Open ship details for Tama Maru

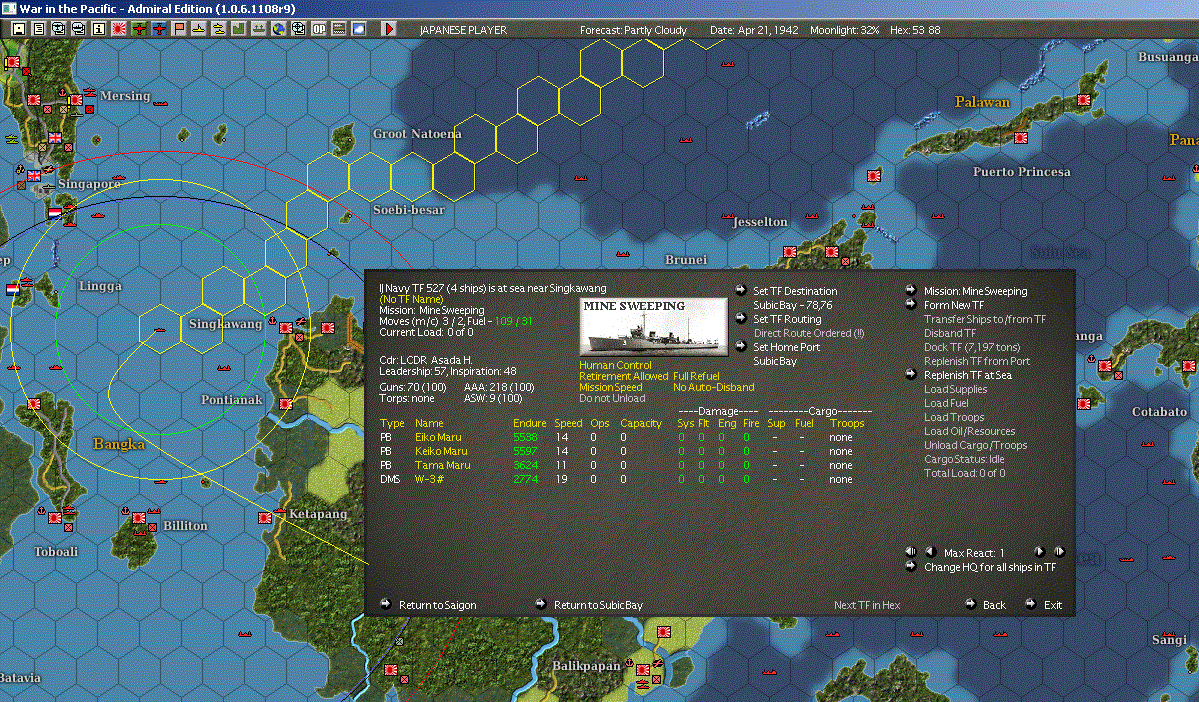click(443, 465)
